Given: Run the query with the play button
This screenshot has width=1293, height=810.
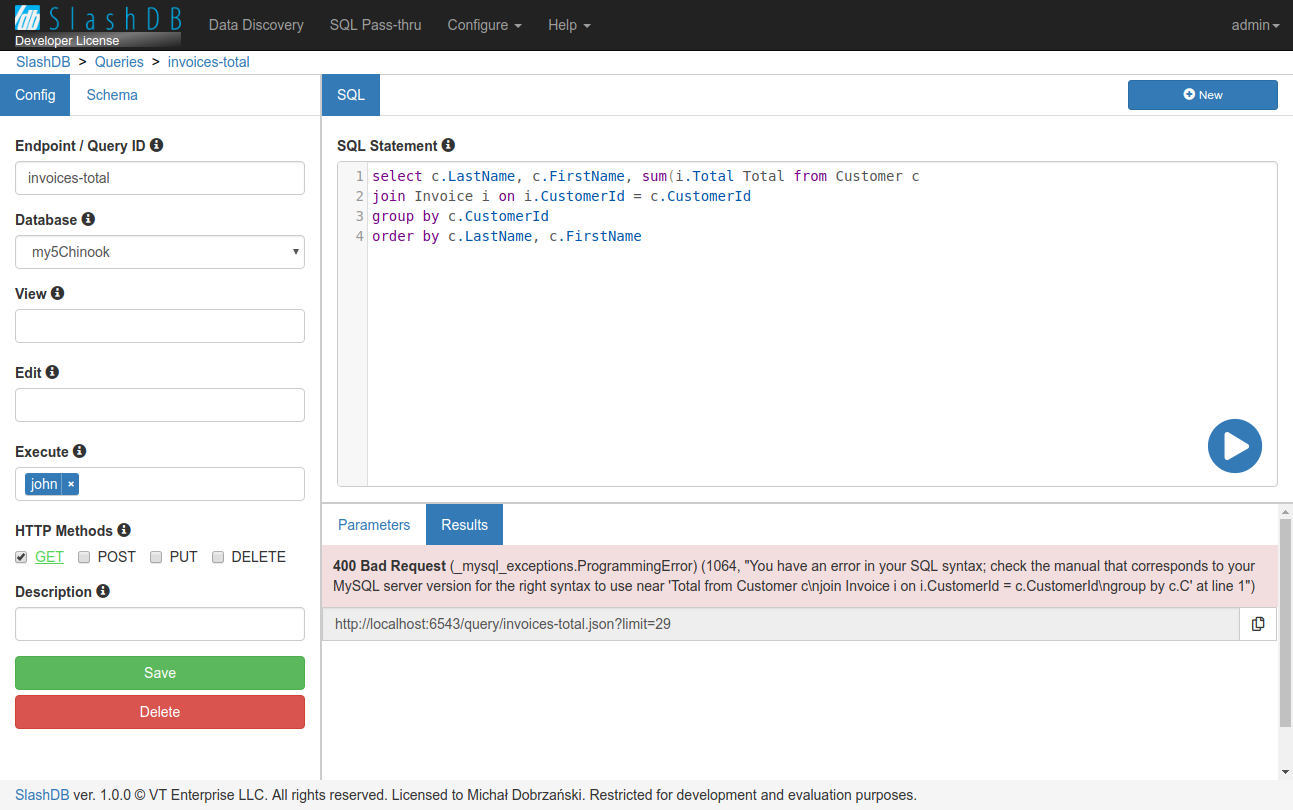Looking at the screenshot, I should tap(1235, 446).
